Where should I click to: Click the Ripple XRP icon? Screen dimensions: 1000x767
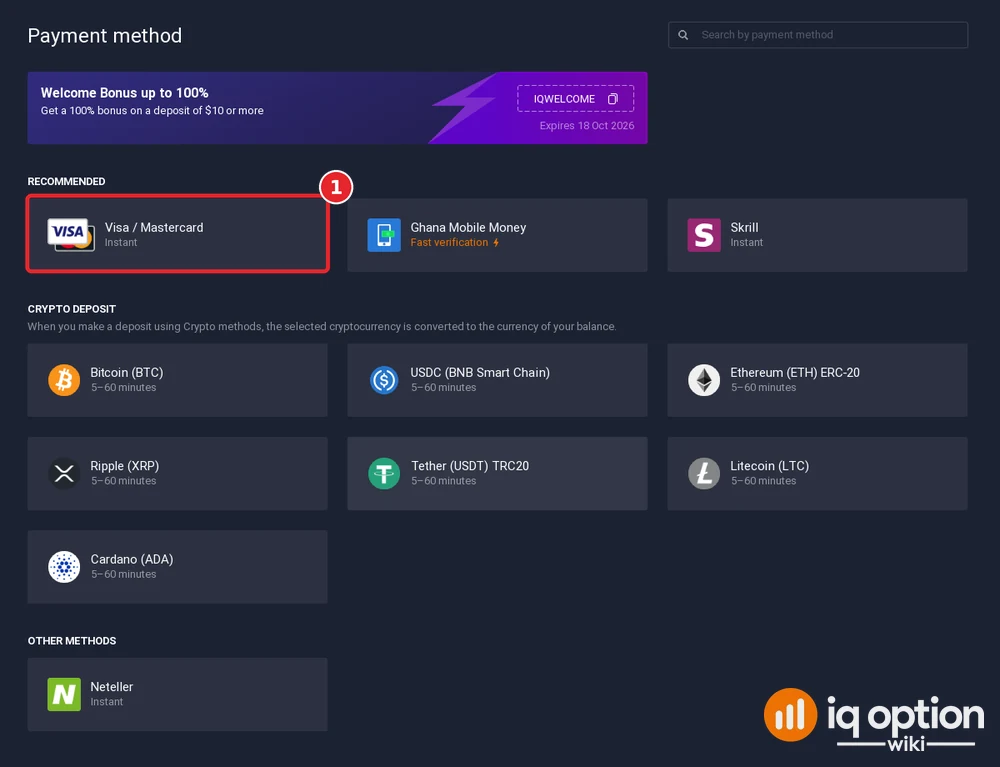click(x=64, y=473)
